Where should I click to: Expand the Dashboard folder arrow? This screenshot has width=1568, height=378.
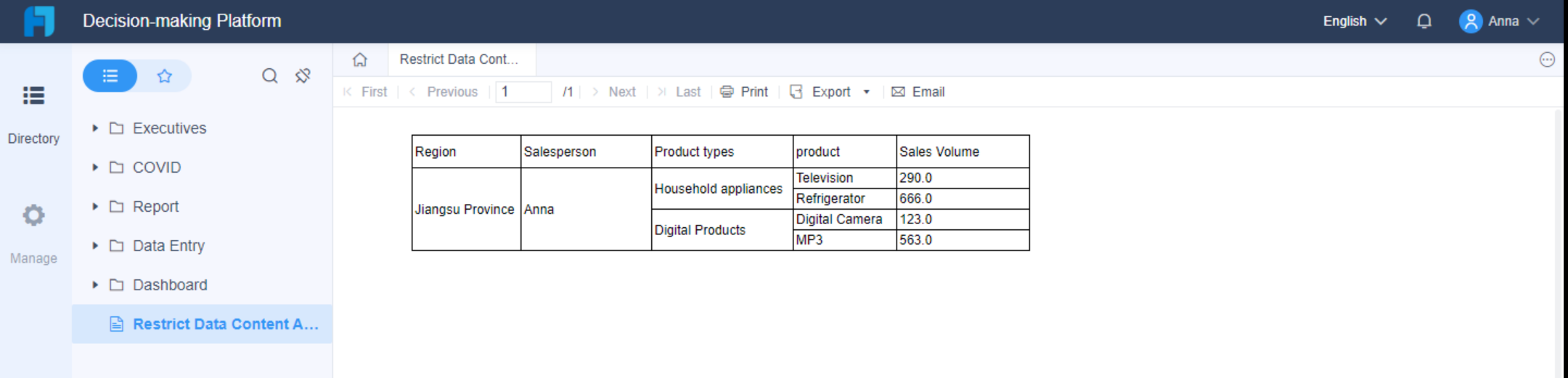[x=95, y=284]
